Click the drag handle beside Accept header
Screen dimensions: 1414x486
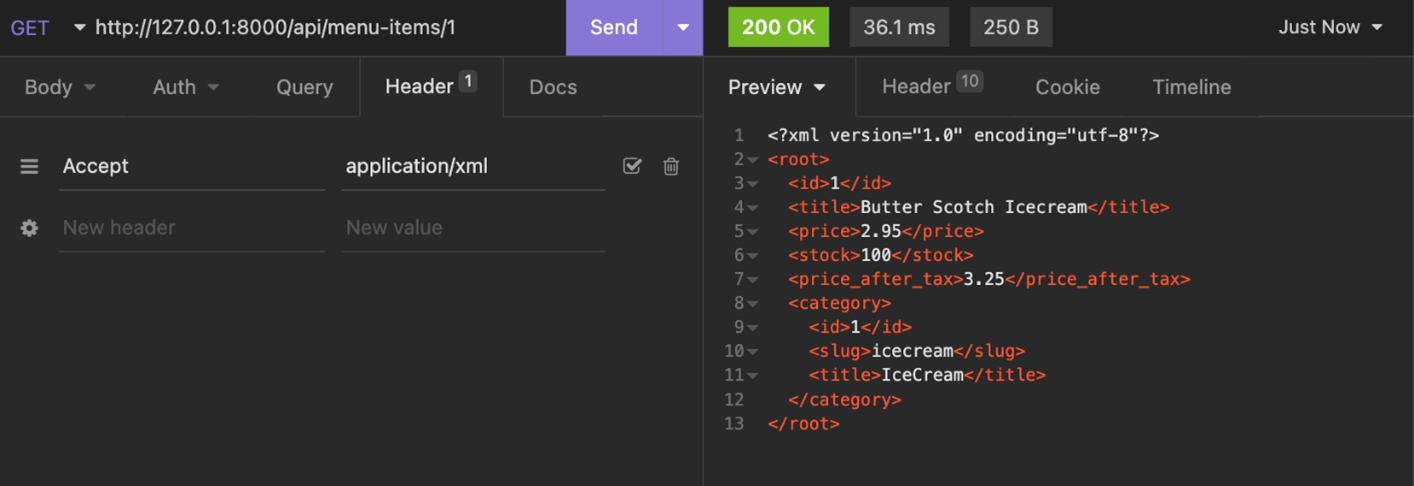pyautogui.click(x=29, y=166)
